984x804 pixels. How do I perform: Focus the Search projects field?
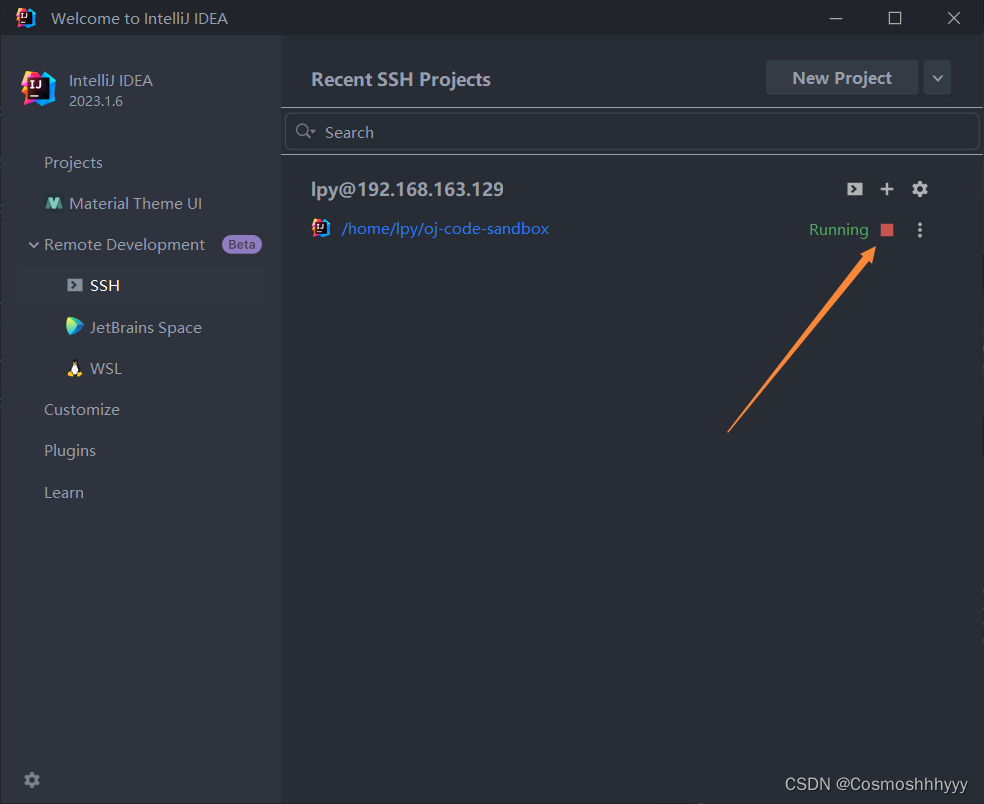pos(632,132)
